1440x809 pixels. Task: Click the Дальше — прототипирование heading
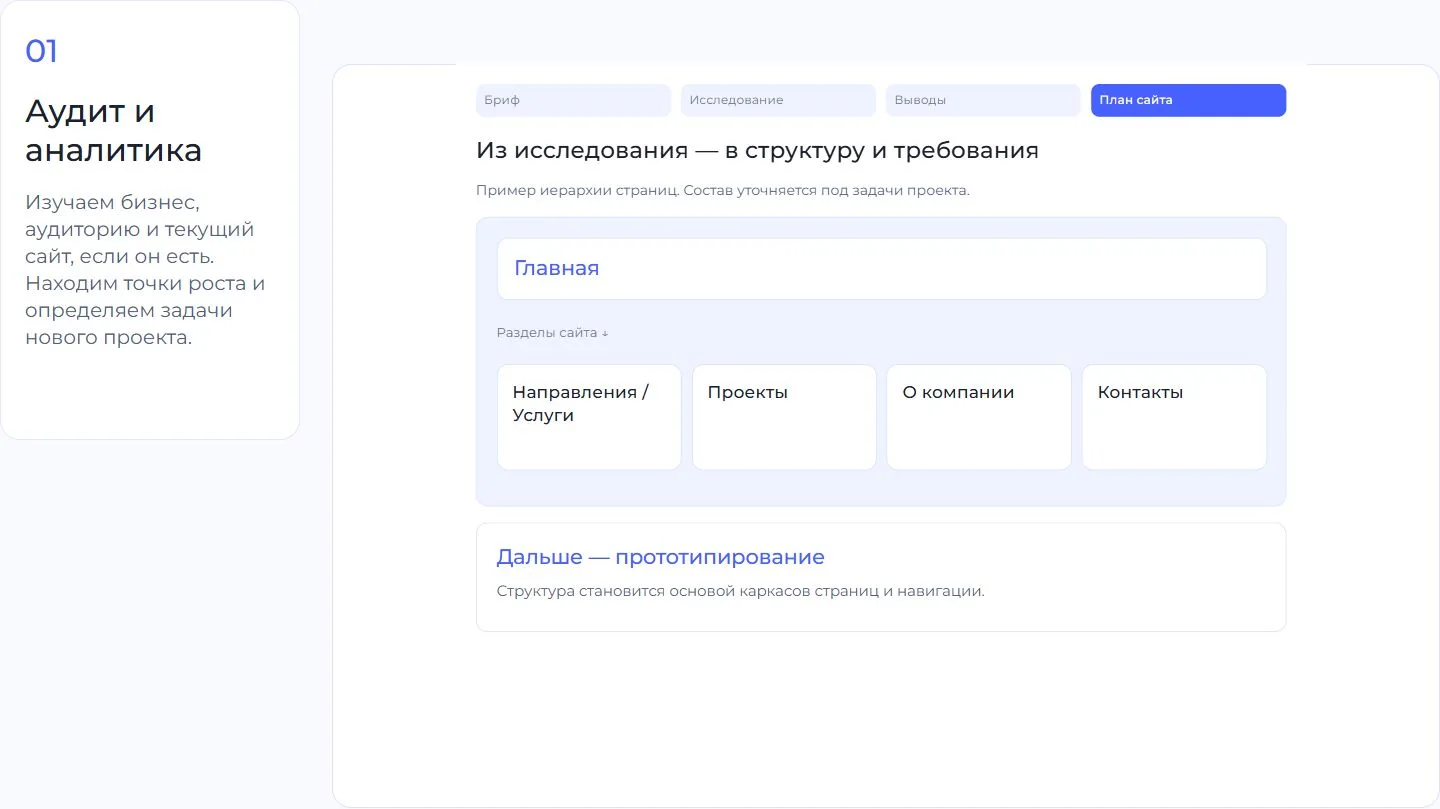pyautogui.click(x=660, y=557)
